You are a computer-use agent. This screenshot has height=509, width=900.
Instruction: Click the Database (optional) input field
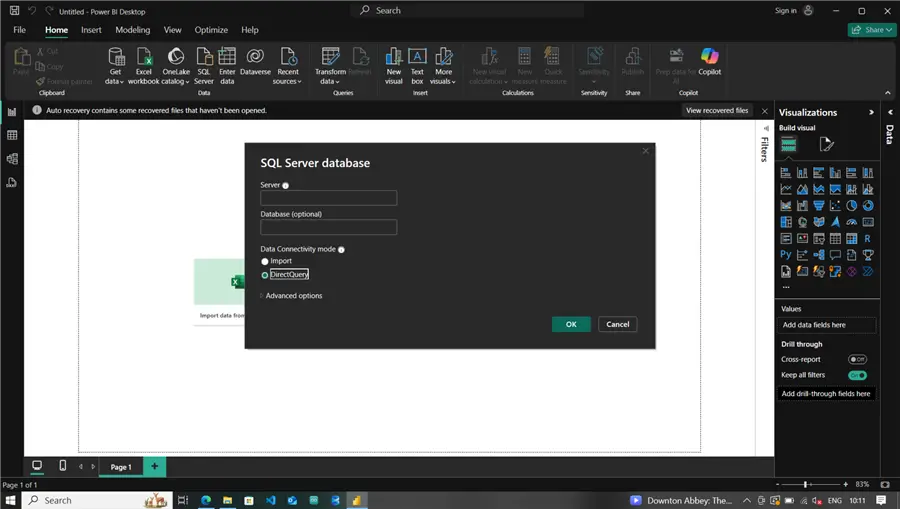pos(328,227)
